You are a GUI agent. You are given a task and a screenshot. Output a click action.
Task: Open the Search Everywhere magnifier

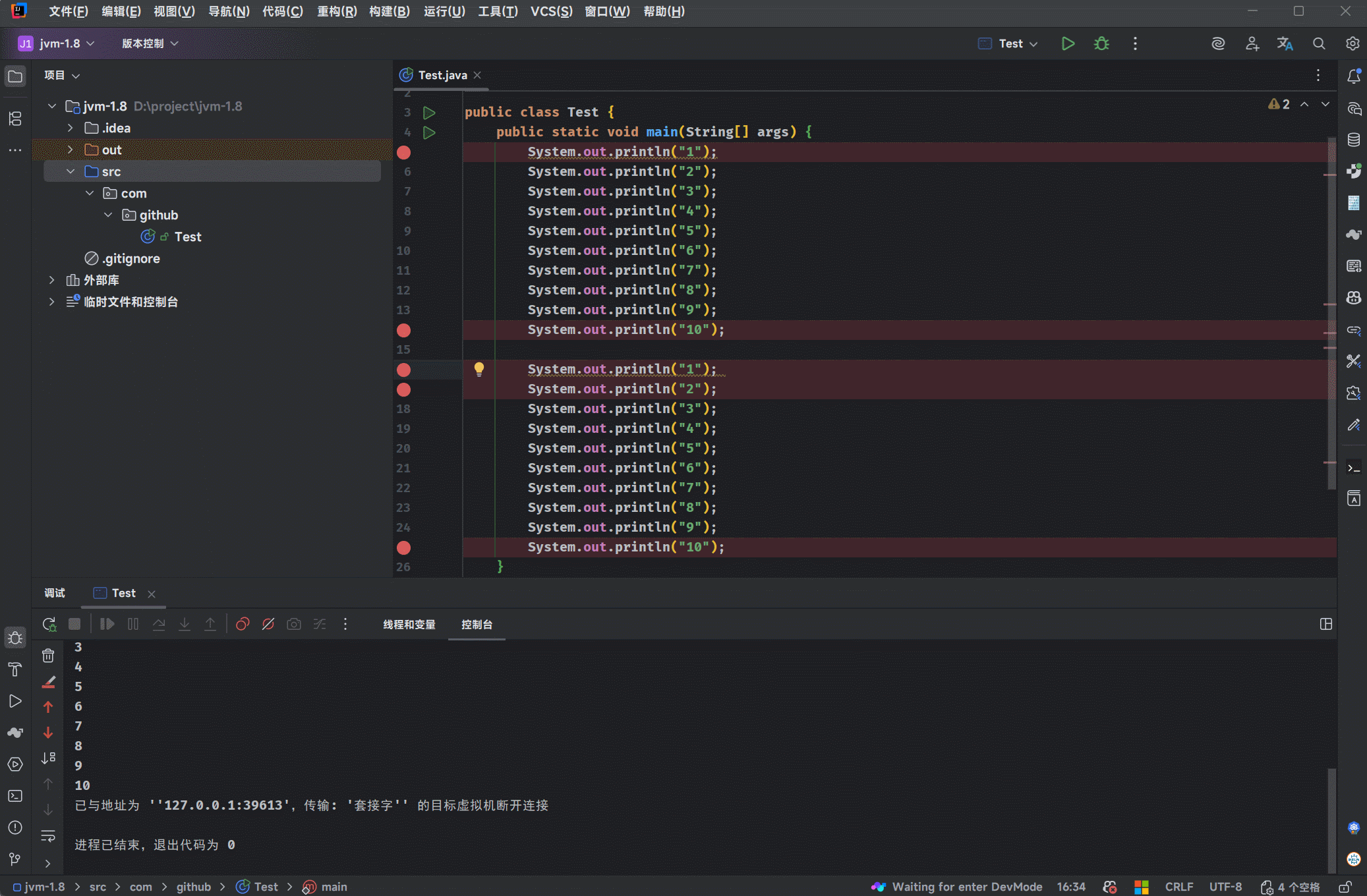click(1319, 43)
